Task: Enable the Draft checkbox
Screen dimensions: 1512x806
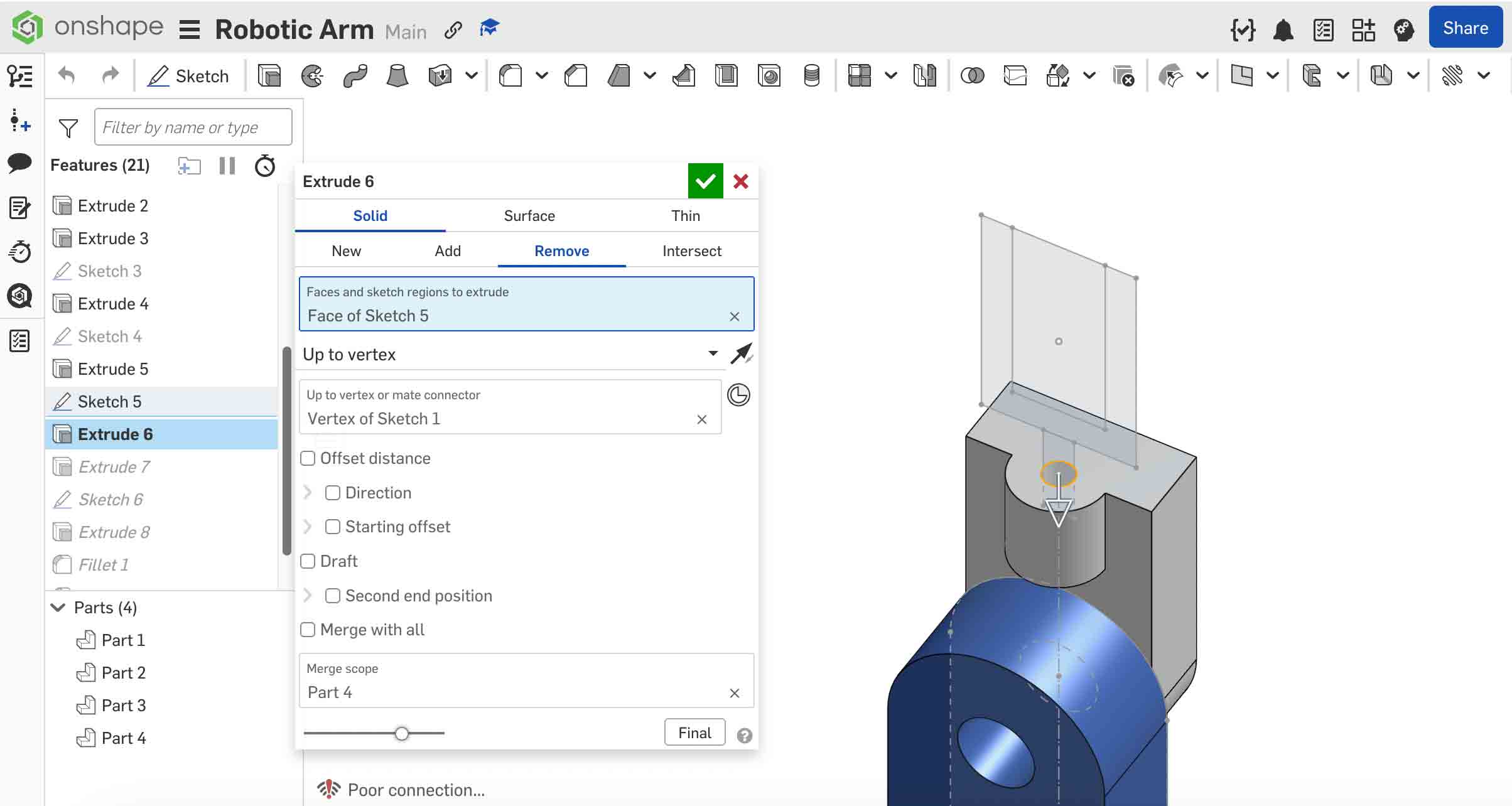Action: tap(308, 561)
